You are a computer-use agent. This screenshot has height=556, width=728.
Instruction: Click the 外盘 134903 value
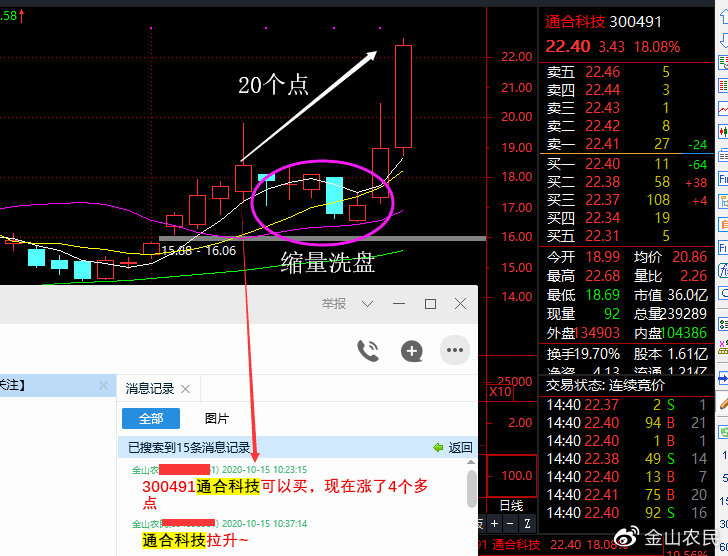(597, 333)
